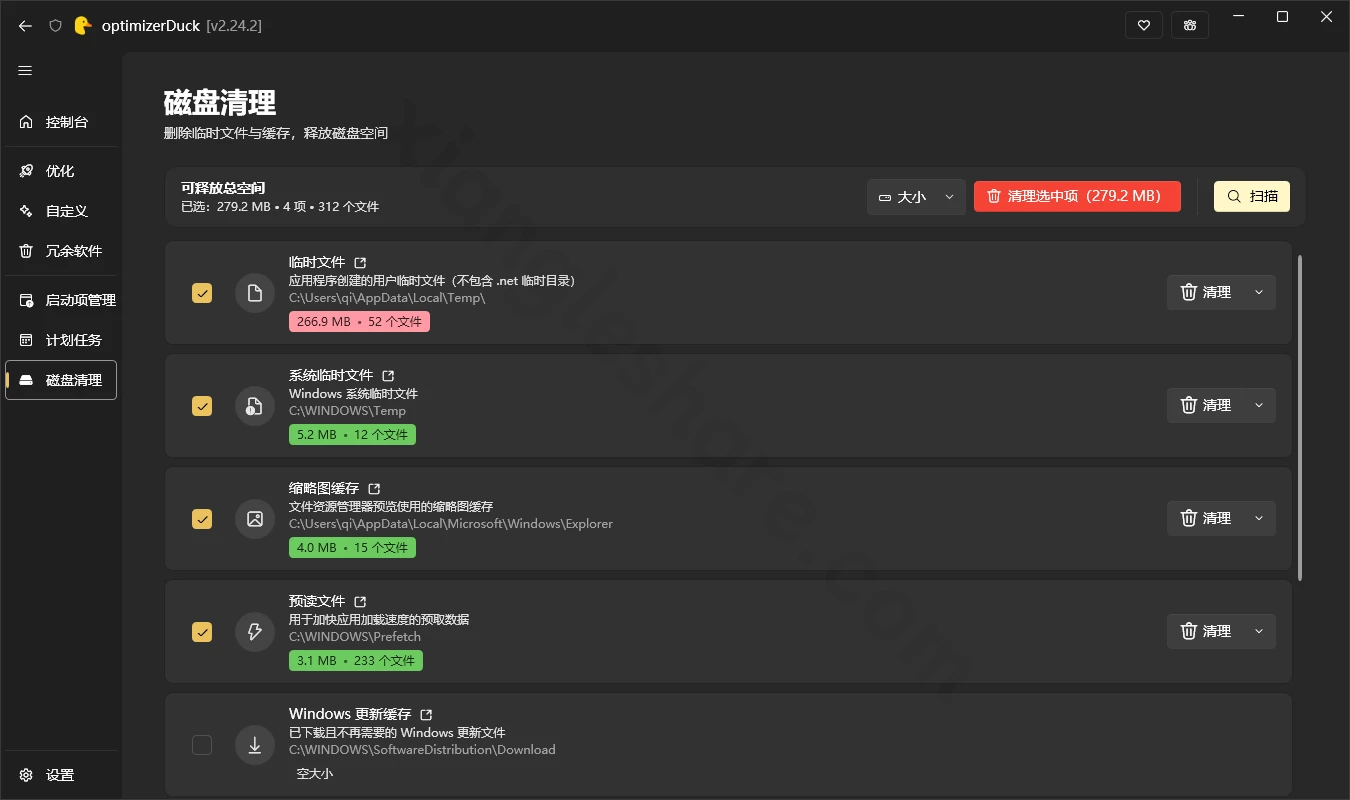Click the file icon of 系统临时文件
The image size is (1350, 800).
pos(254,406)
